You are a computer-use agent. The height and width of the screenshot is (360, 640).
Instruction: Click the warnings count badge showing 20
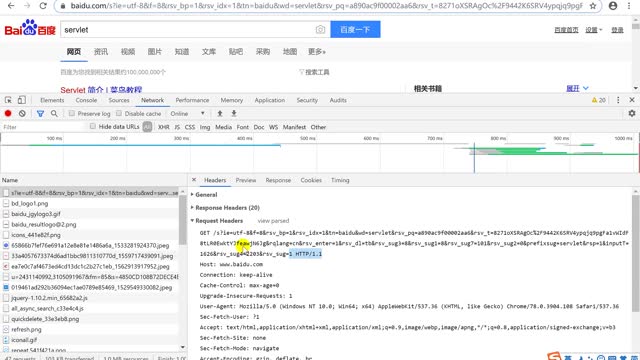click(x=599, y=100)
